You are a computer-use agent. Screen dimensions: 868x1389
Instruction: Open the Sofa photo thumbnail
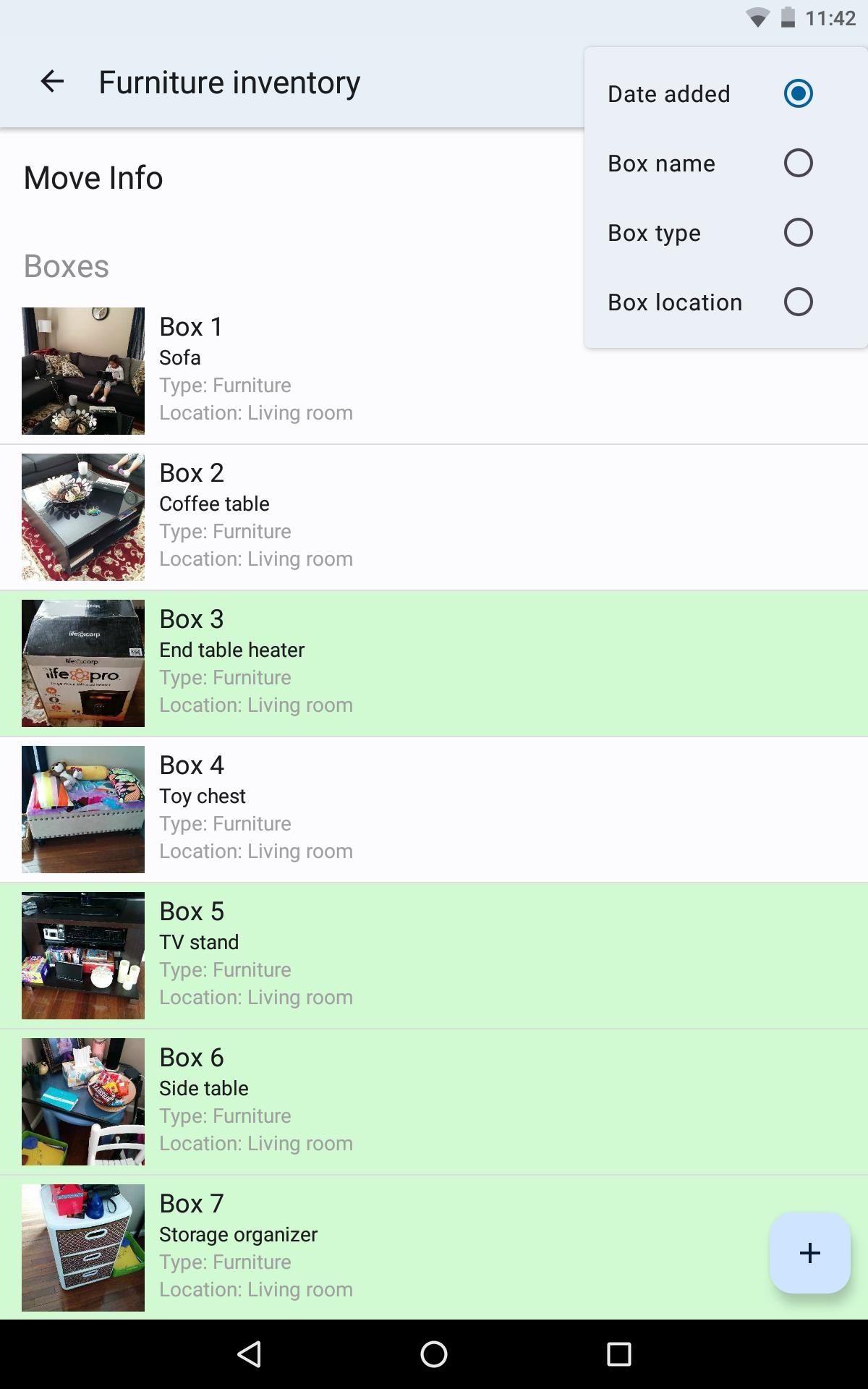pos(83,371)
